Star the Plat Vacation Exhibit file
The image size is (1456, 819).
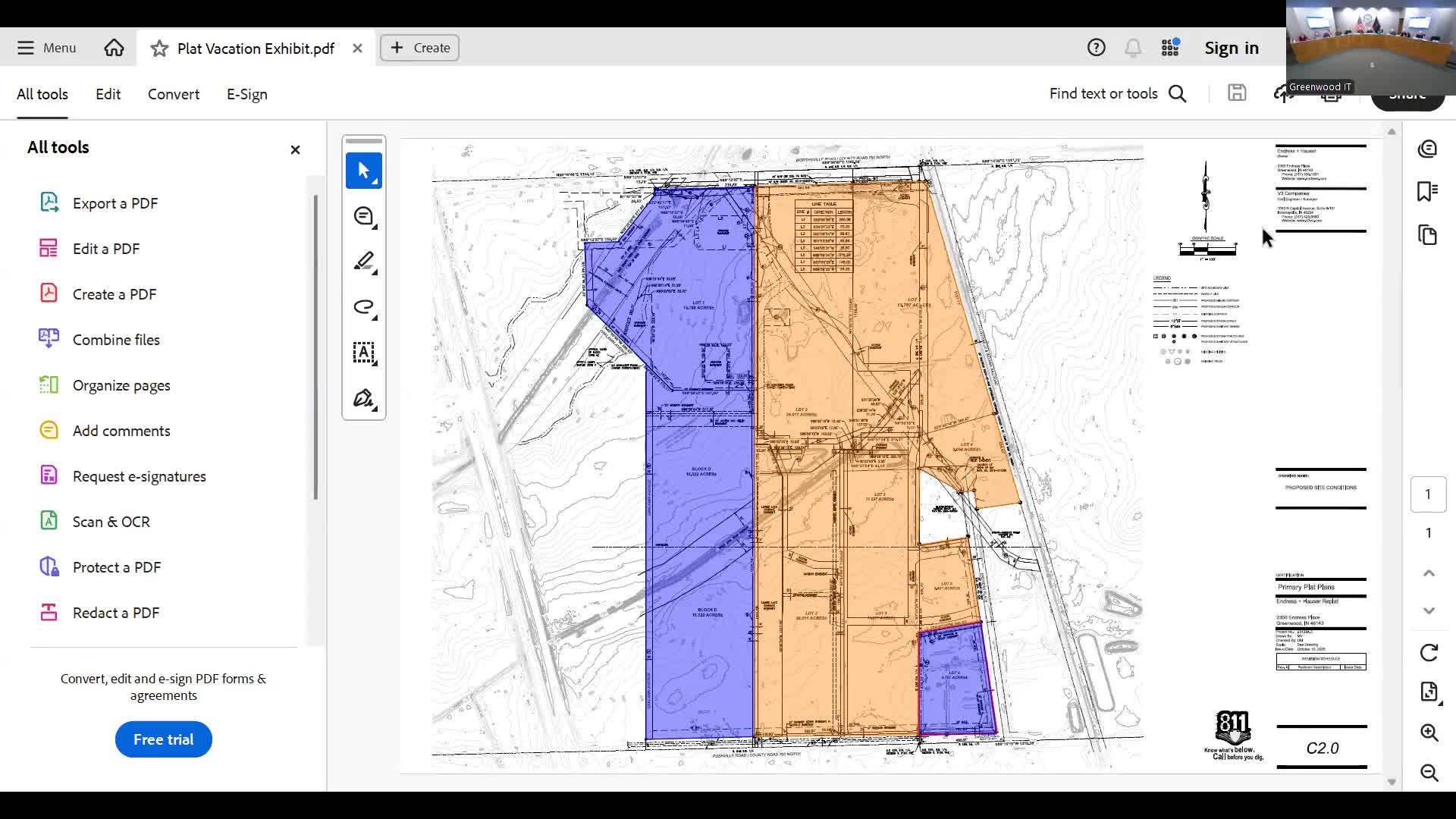(159, 49)
